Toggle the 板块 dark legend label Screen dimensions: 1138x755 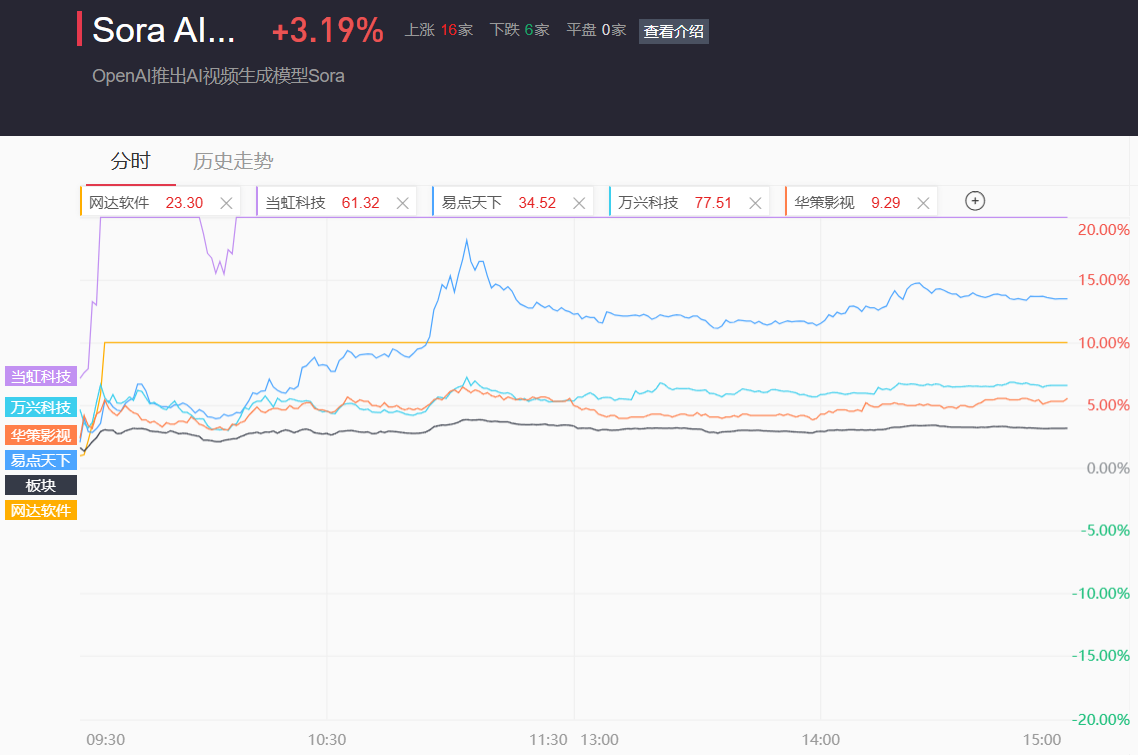41,485
